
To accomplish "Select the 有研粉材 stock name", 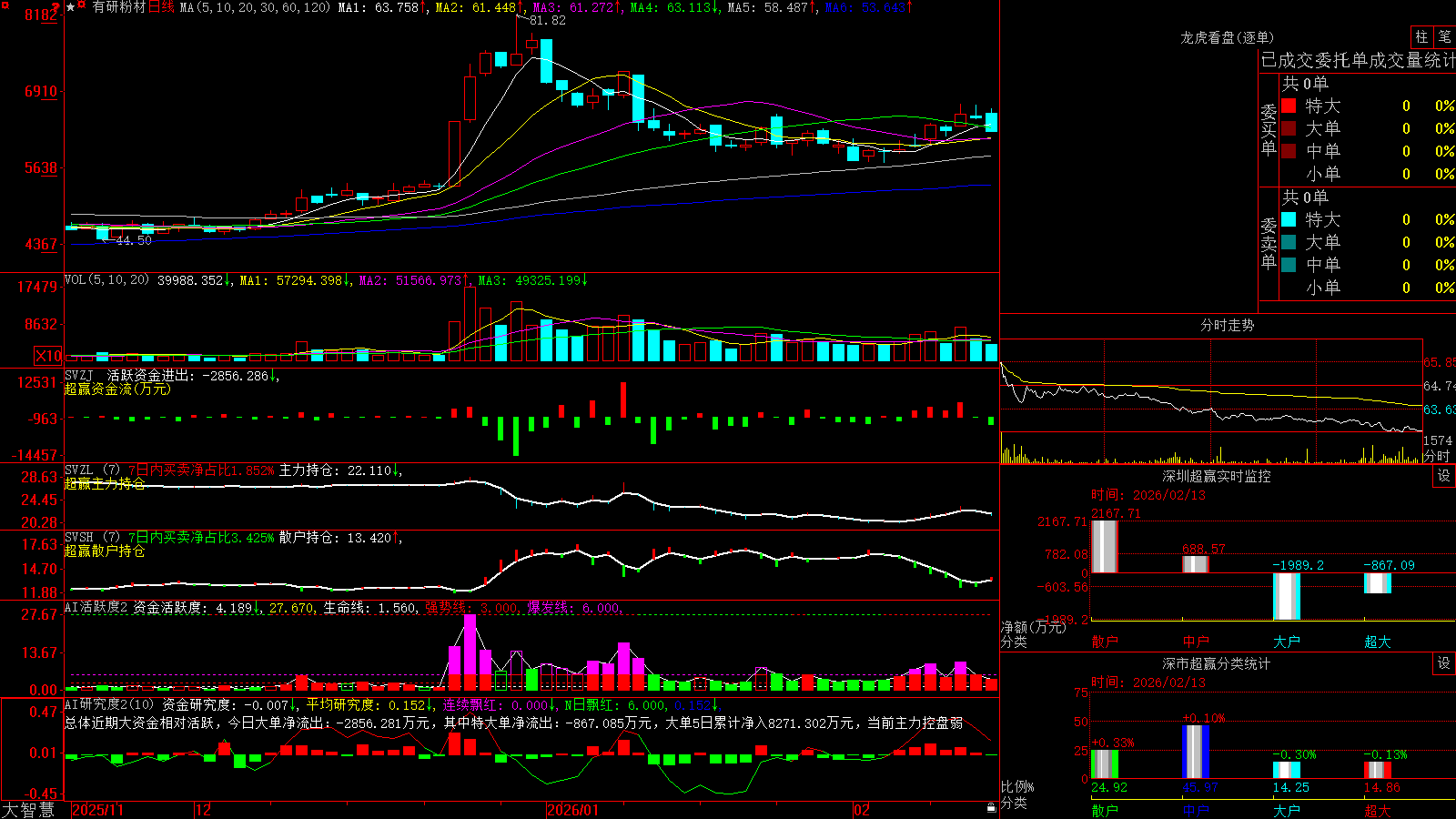I will coord(119,7).
